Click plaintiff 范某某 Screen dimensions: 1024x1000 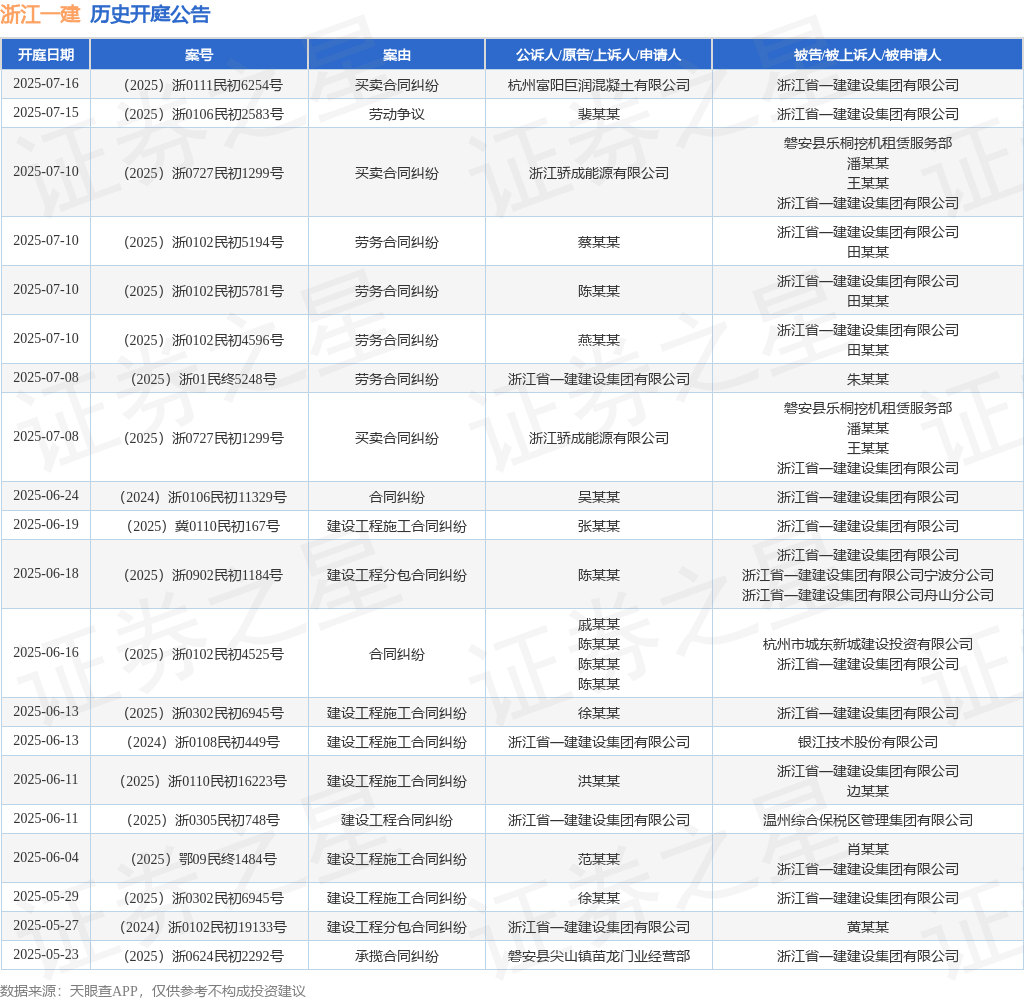(x=599, y=860)
